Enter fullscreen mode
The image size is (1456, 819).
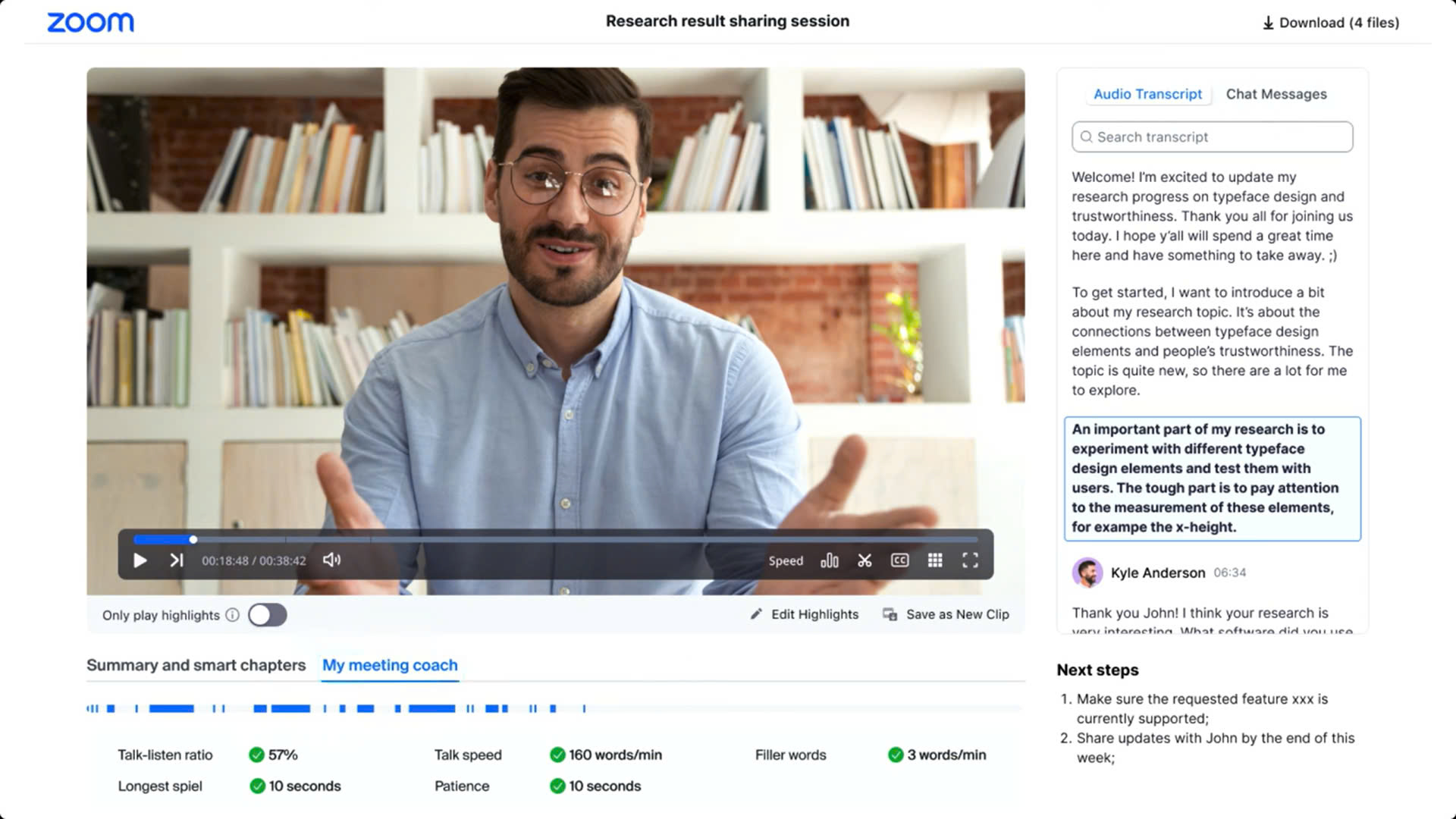tap(970, 560)
